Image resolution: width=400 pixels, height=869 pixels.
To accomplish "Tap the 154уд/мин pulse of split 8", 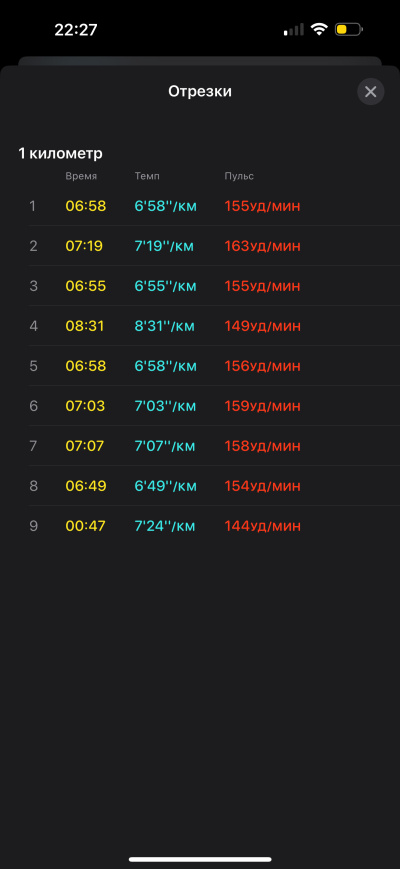I will 263,485.
